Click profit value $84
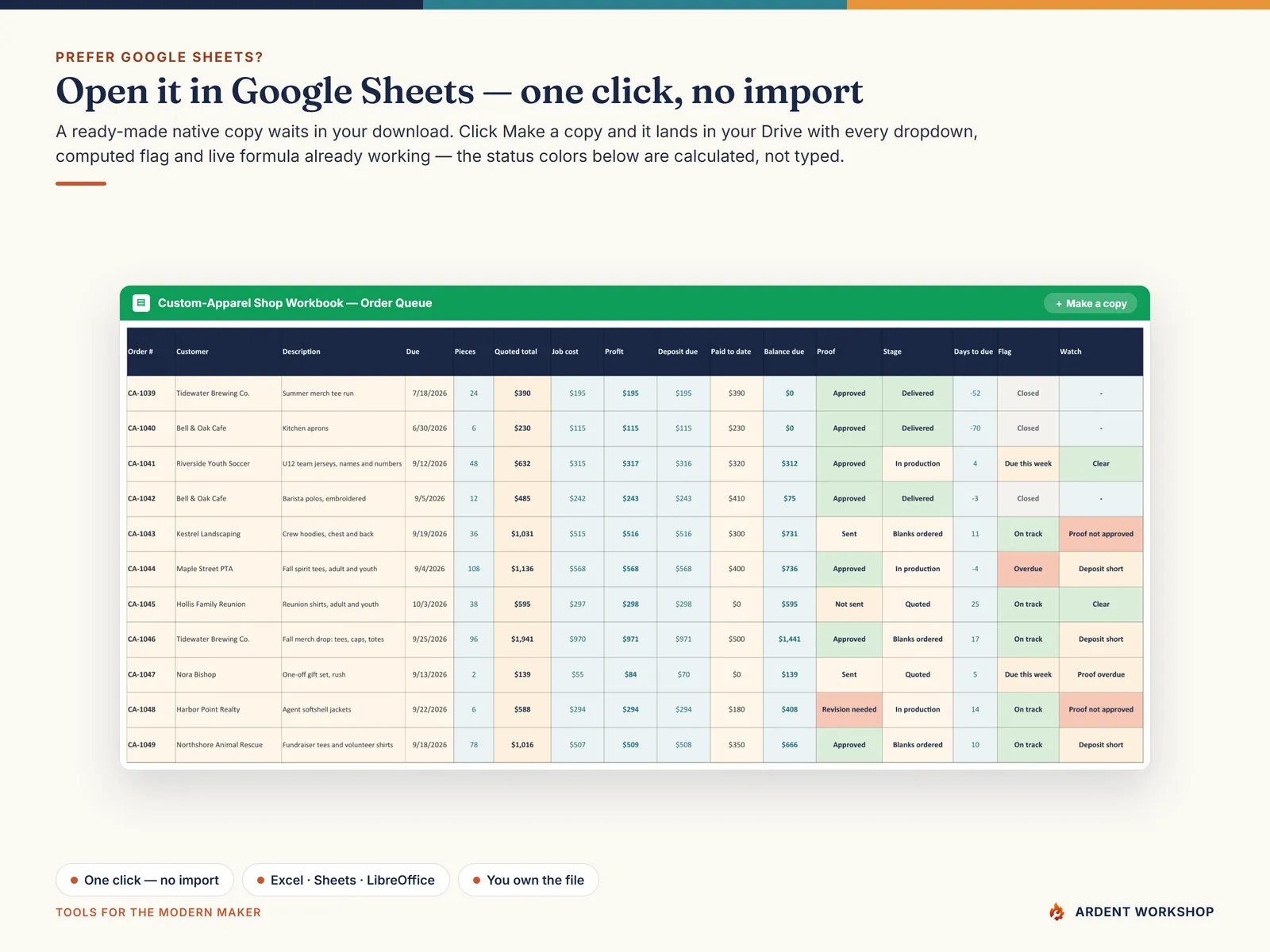Screen dimensions: 1270x952 [x=630, y=674]
